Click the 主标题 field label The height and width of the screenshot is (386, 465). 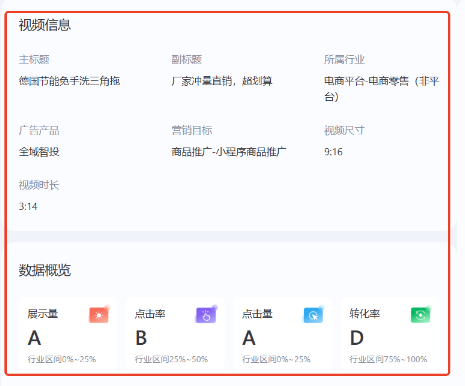(x=34, y=60)
